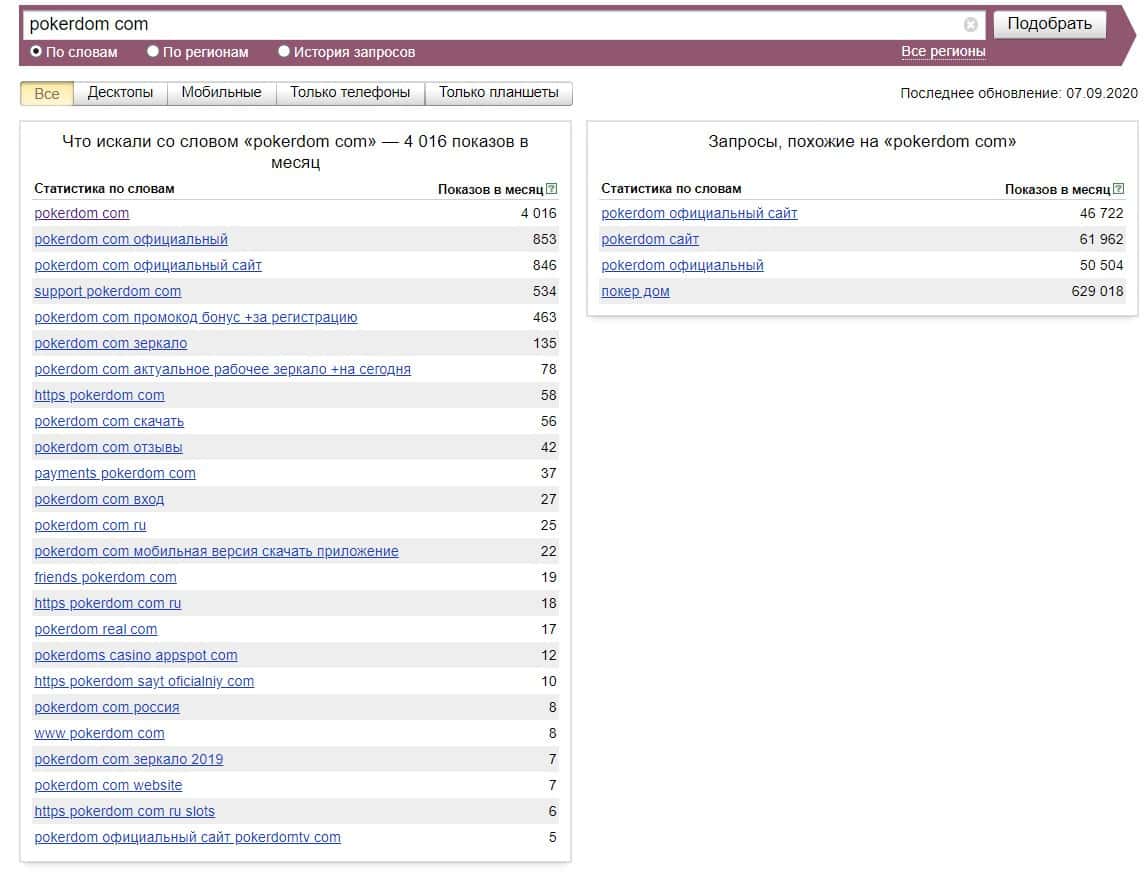Clear the search field with the X icon
The image size is (1144, 874).
coord(970,25)
